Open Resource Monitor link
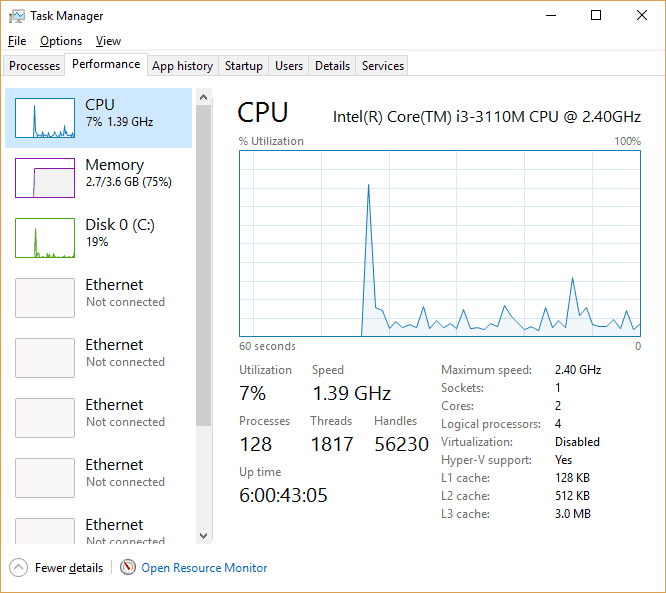This screenshot has height=593, width=666. [x=204, y=568]
